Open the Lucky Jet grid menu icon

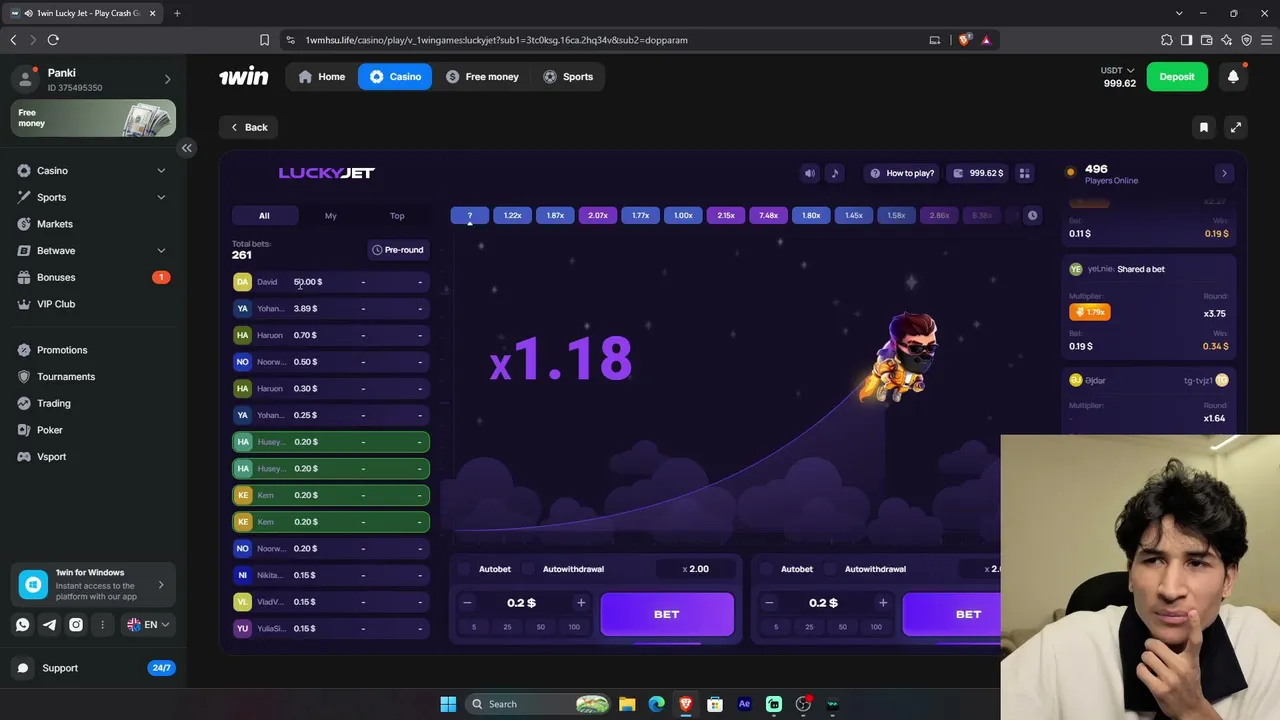pyautogui.click(x=1024, y=173)
